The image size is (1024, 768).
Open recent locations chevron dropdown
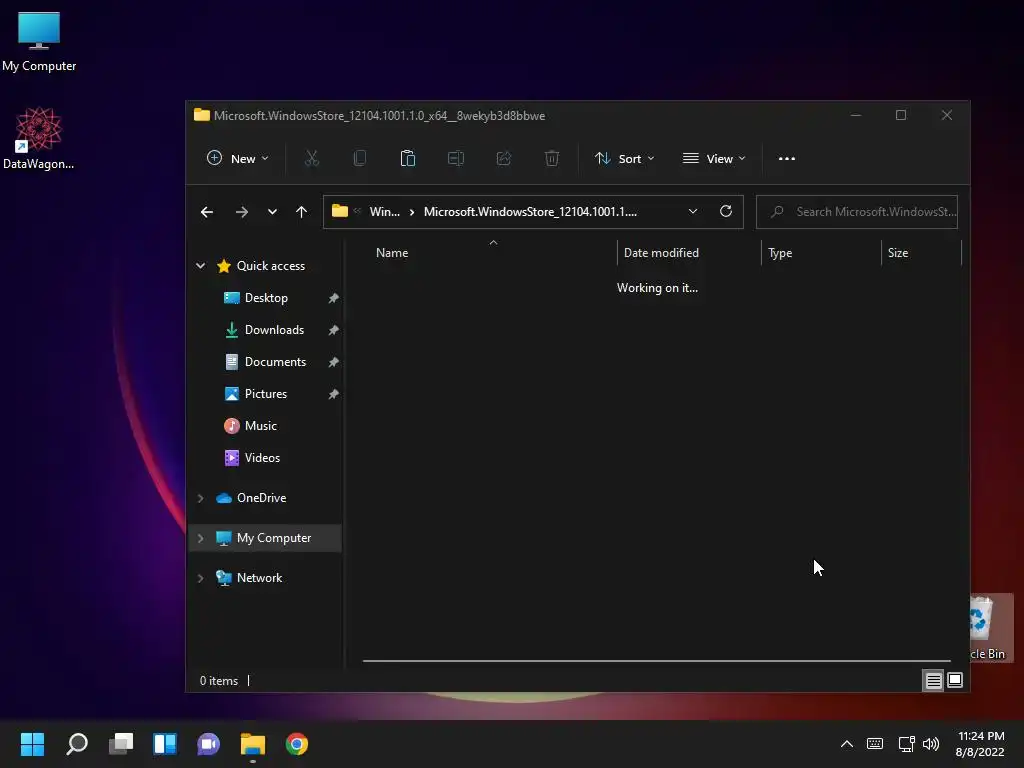tap(272, 212)
